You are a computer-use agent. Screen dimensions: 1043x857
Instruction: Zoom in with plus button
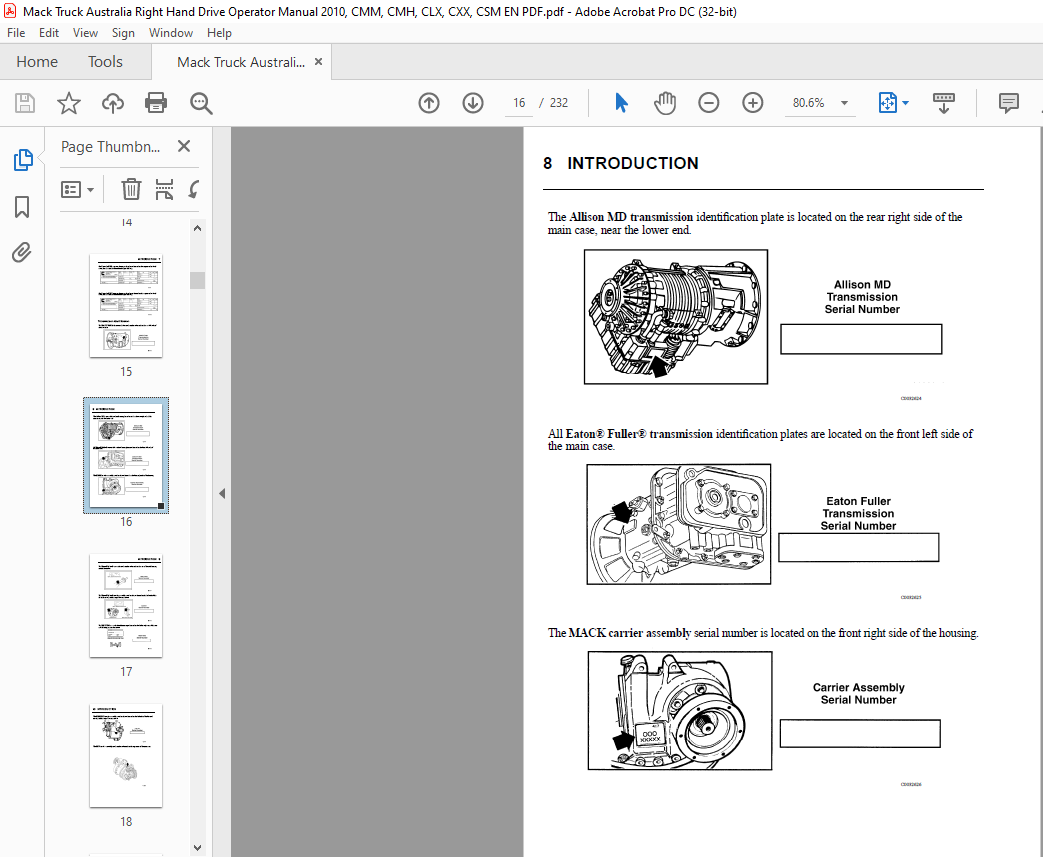(752, 103)
